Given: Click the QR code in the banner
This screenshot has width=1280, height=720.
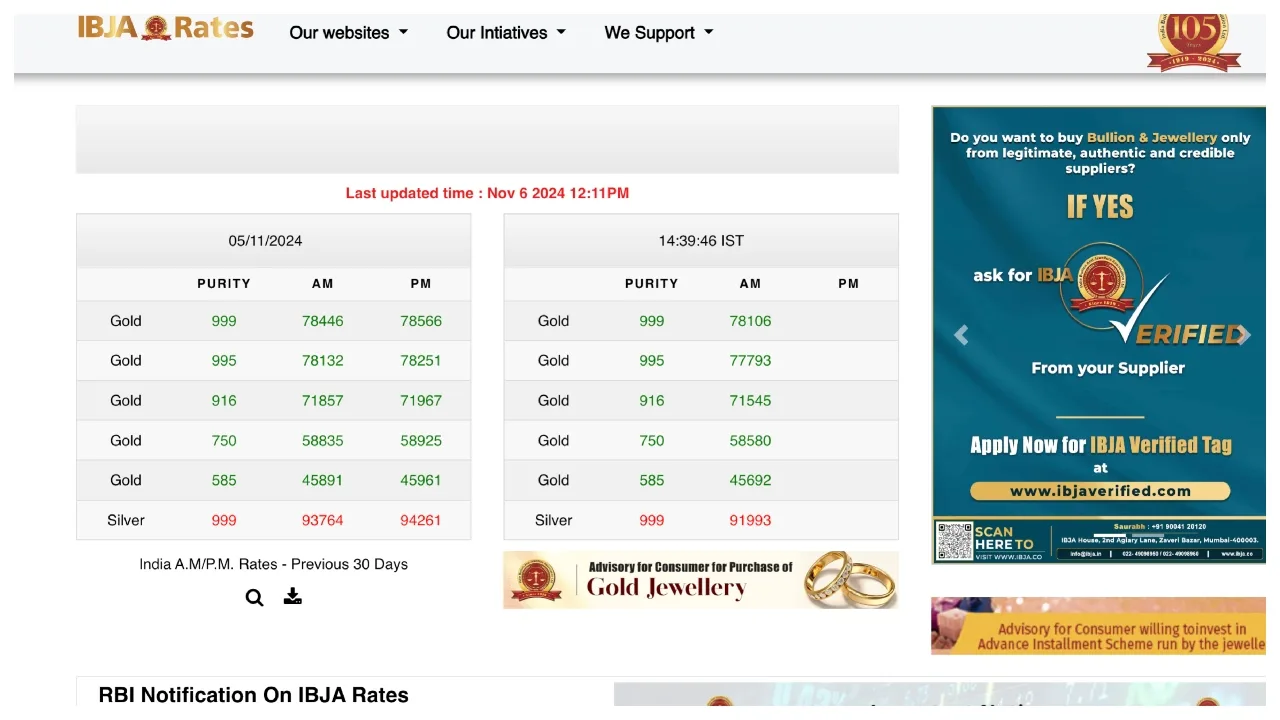Looking at the screenshot, I should pos(955,541).
